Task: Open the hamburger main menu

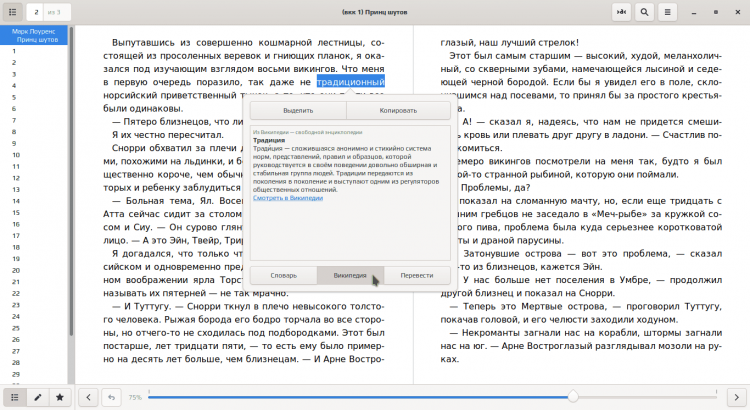Action: pyautogui.click(x=668, y=12)
